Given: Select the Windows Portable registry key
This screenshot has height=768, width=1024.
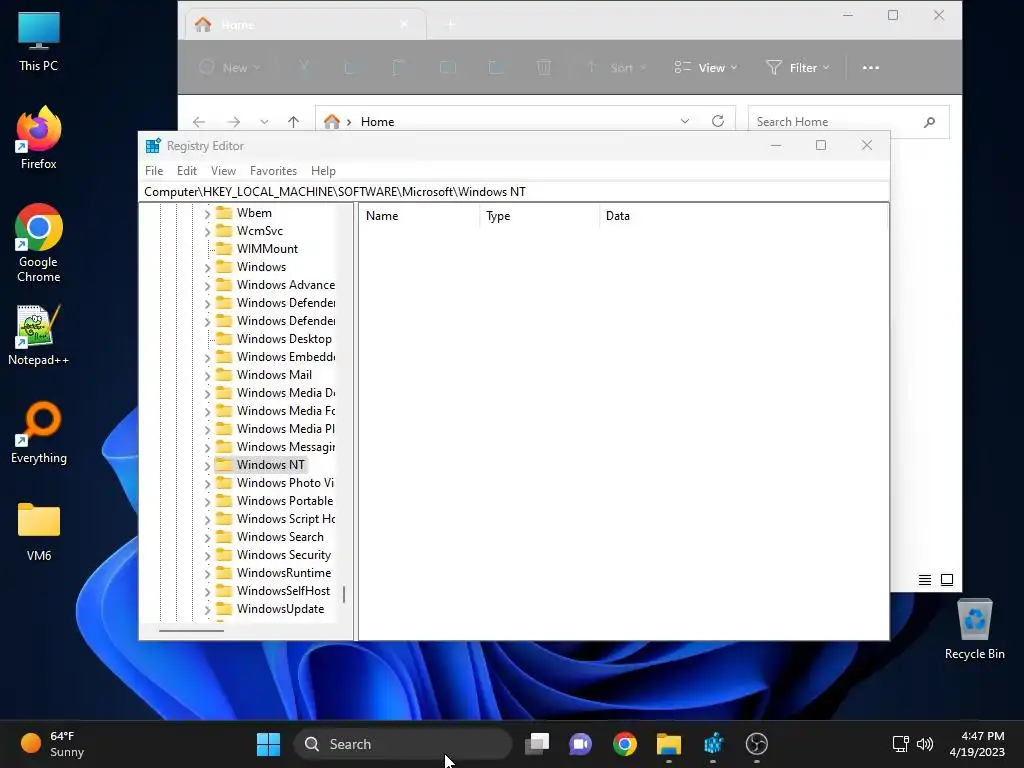Looking at the screenshot, I should [285, 501].
